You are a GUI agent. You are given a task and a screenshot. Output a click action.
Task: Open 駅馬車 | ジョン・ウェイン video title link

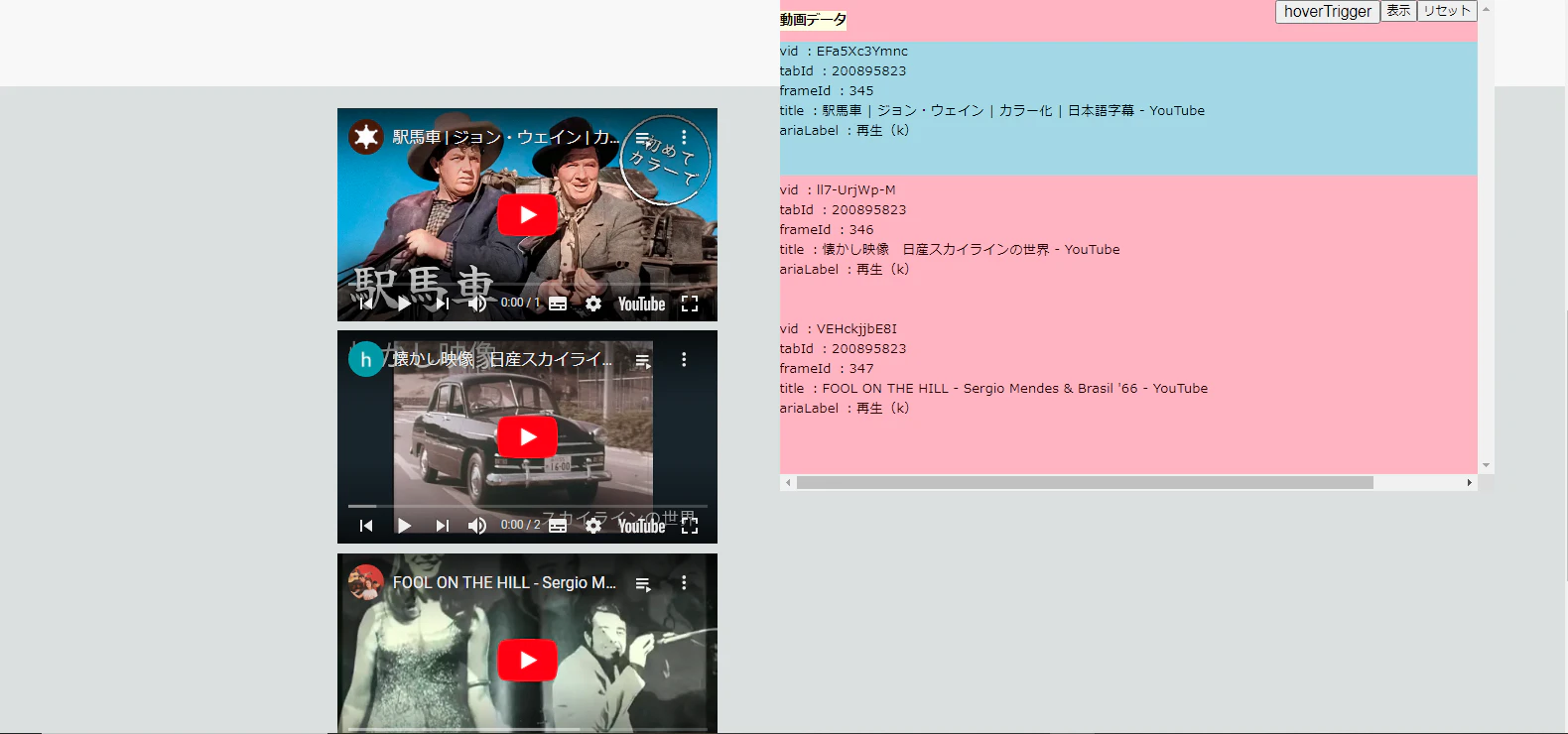[x=505, y=137]
